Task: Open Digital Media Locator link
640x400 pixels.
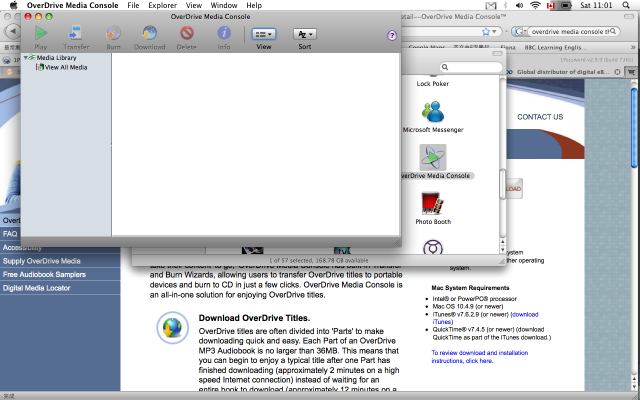Action: [x=36, y=288]
